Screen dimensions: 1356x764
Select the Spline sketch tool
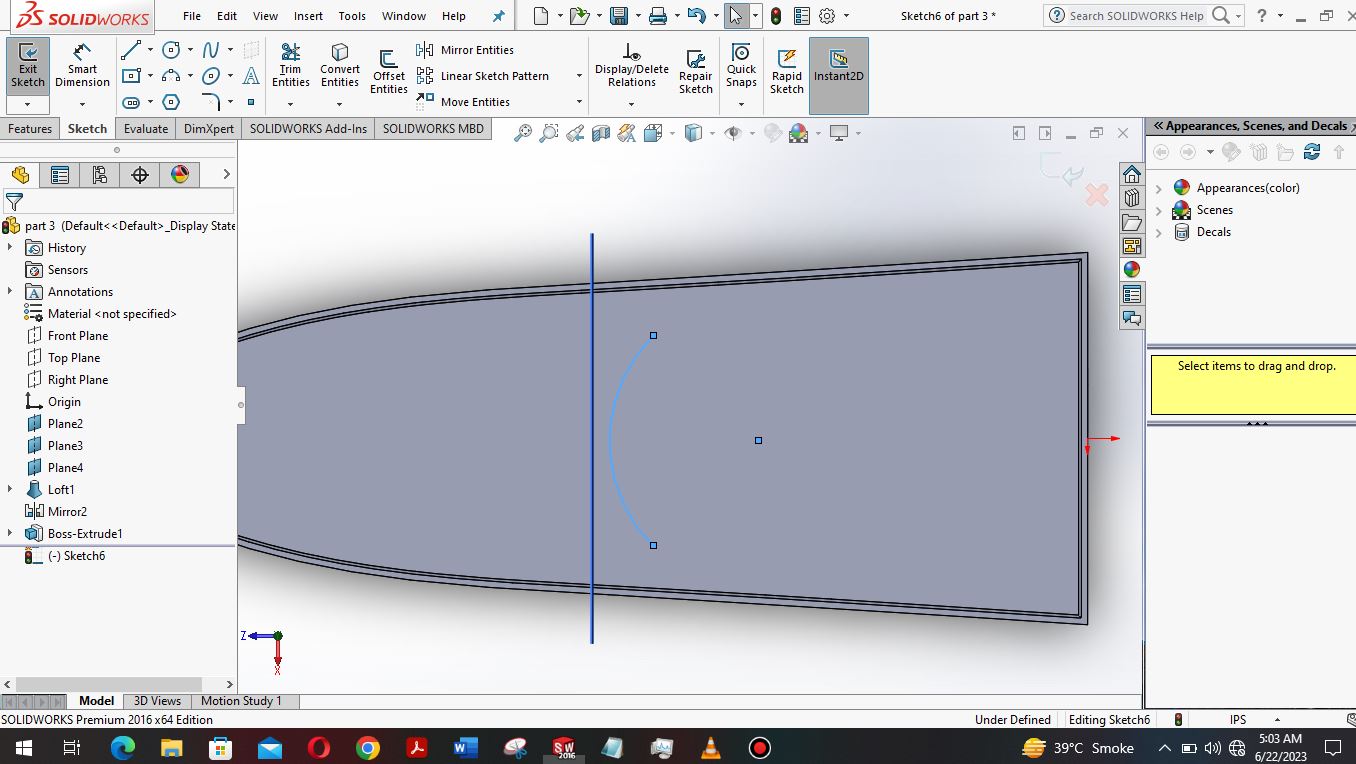(x=211, y=50)
